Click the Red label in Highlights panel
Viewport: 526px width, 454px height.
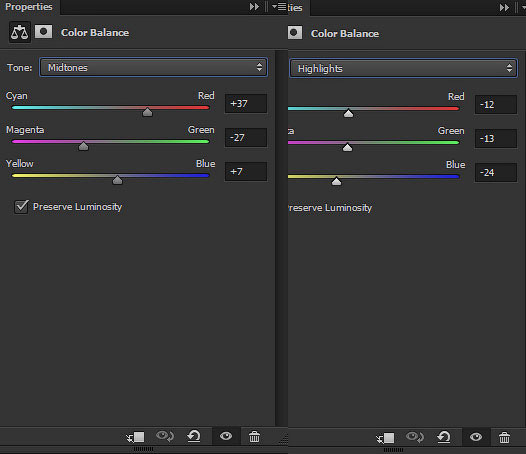coord(456,97)
